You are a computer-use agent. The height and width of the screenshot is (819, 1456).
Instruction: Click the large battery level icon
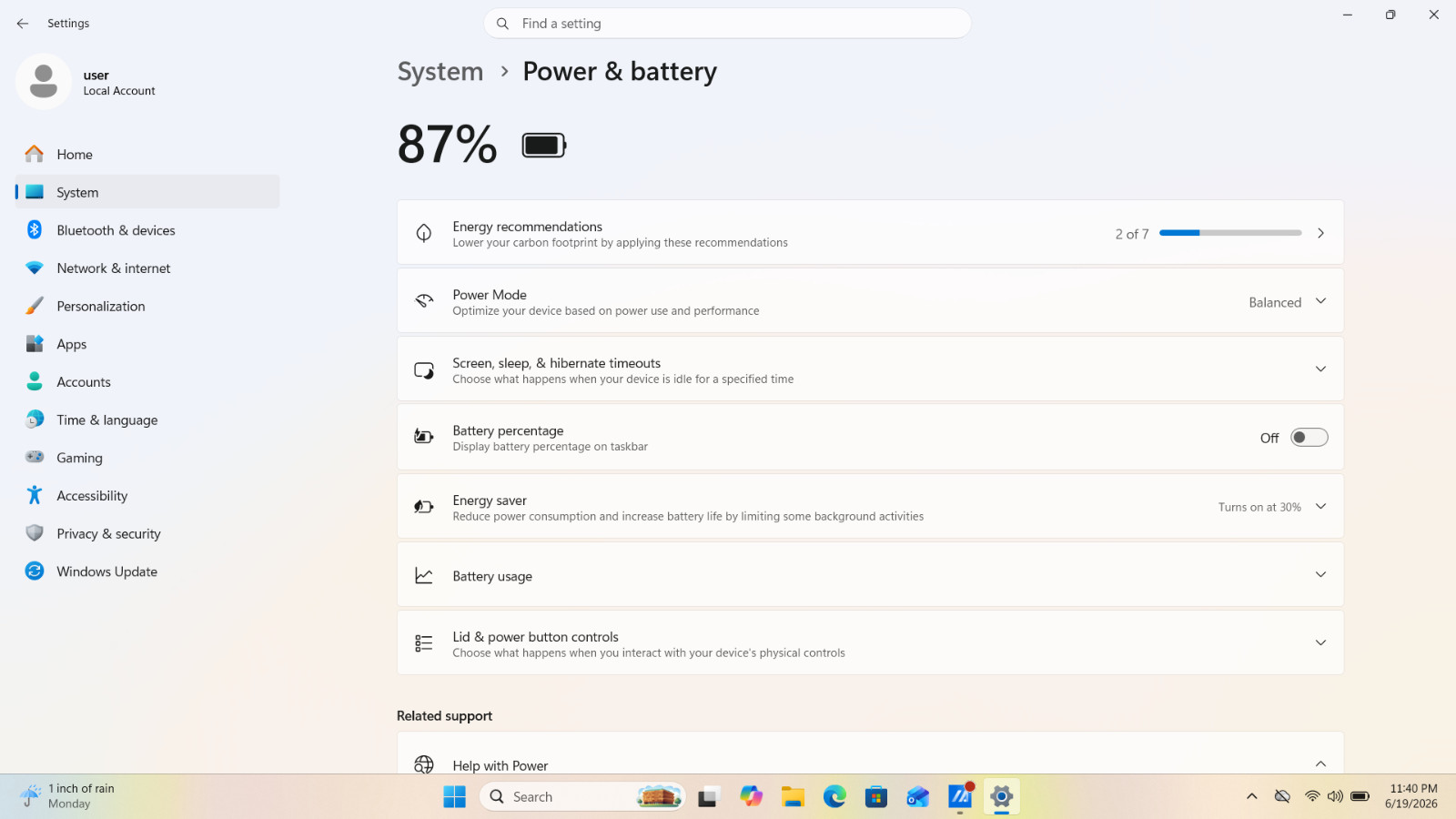point(544,146)
